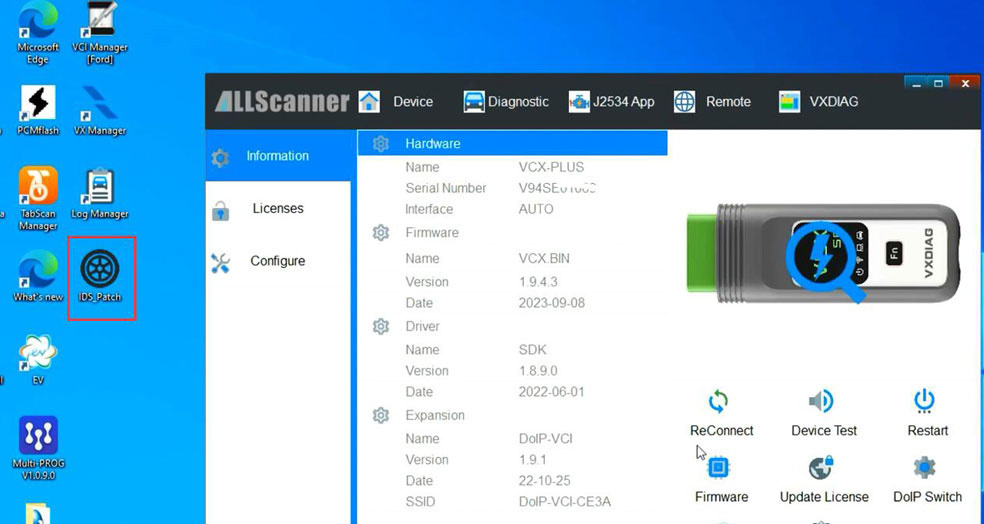Open the J2534 App tab
984x524 pixels.
click(x=624, y=102)
